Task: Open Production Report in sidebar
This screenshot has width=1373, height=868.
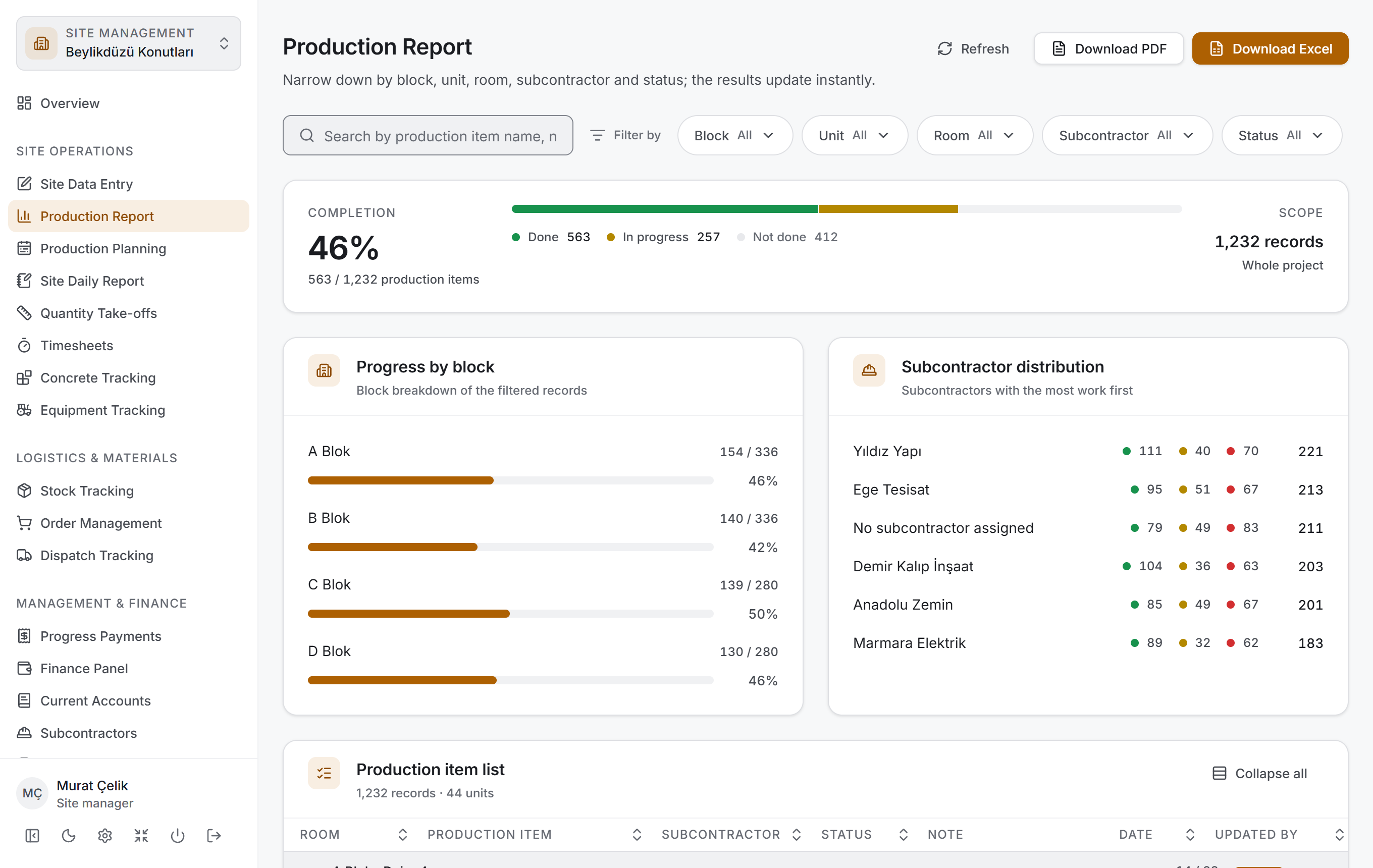Action: pyautogui.click(x=128, y=216)
